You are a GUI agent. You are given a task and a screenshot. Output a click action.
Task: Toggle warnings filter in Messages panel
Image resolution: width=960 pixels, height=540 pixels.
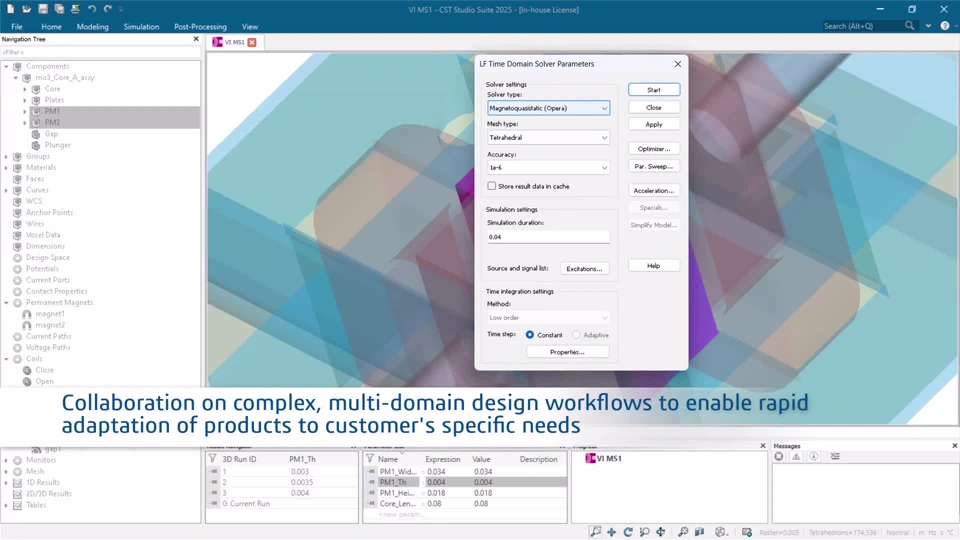point(796,457)
